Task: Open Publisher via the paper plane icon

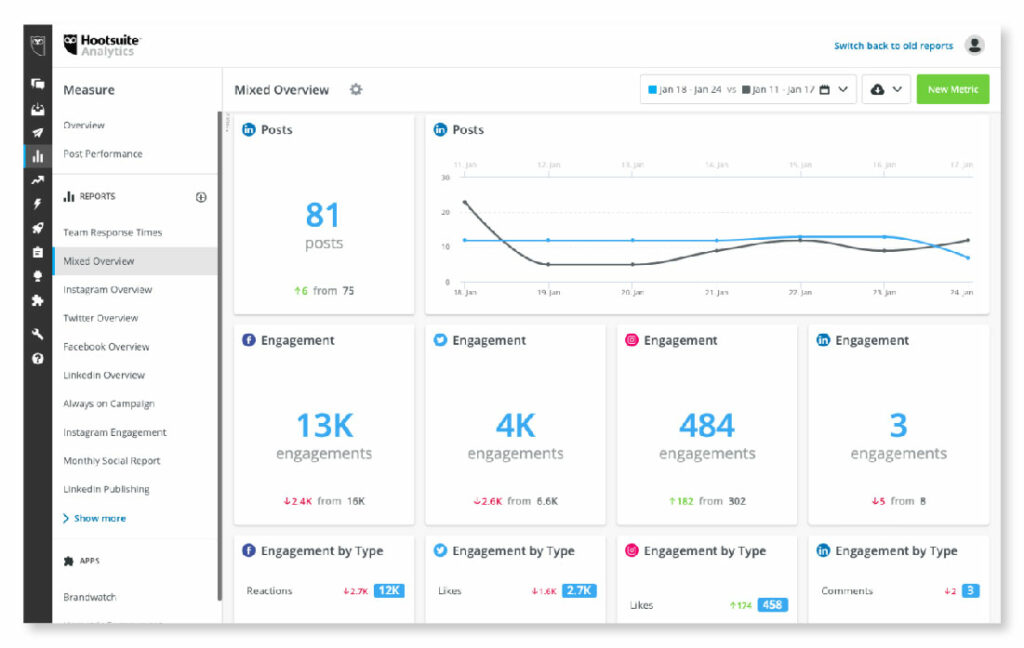Action: [x=38, y=133]
